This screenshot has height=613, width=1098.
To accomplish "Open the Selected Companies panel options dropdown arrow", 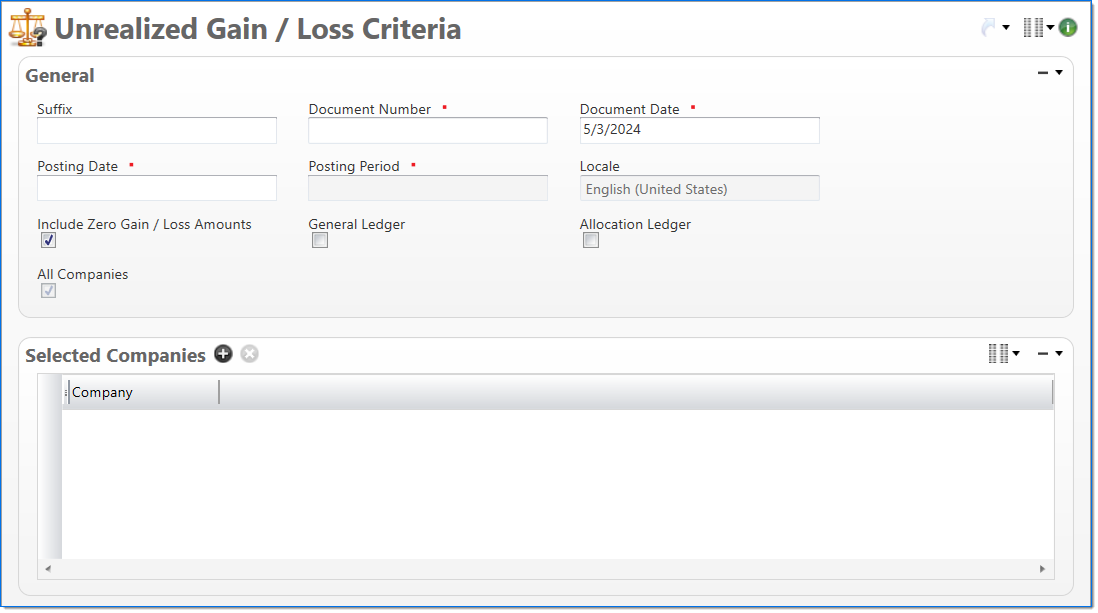I will [1059, 353].
